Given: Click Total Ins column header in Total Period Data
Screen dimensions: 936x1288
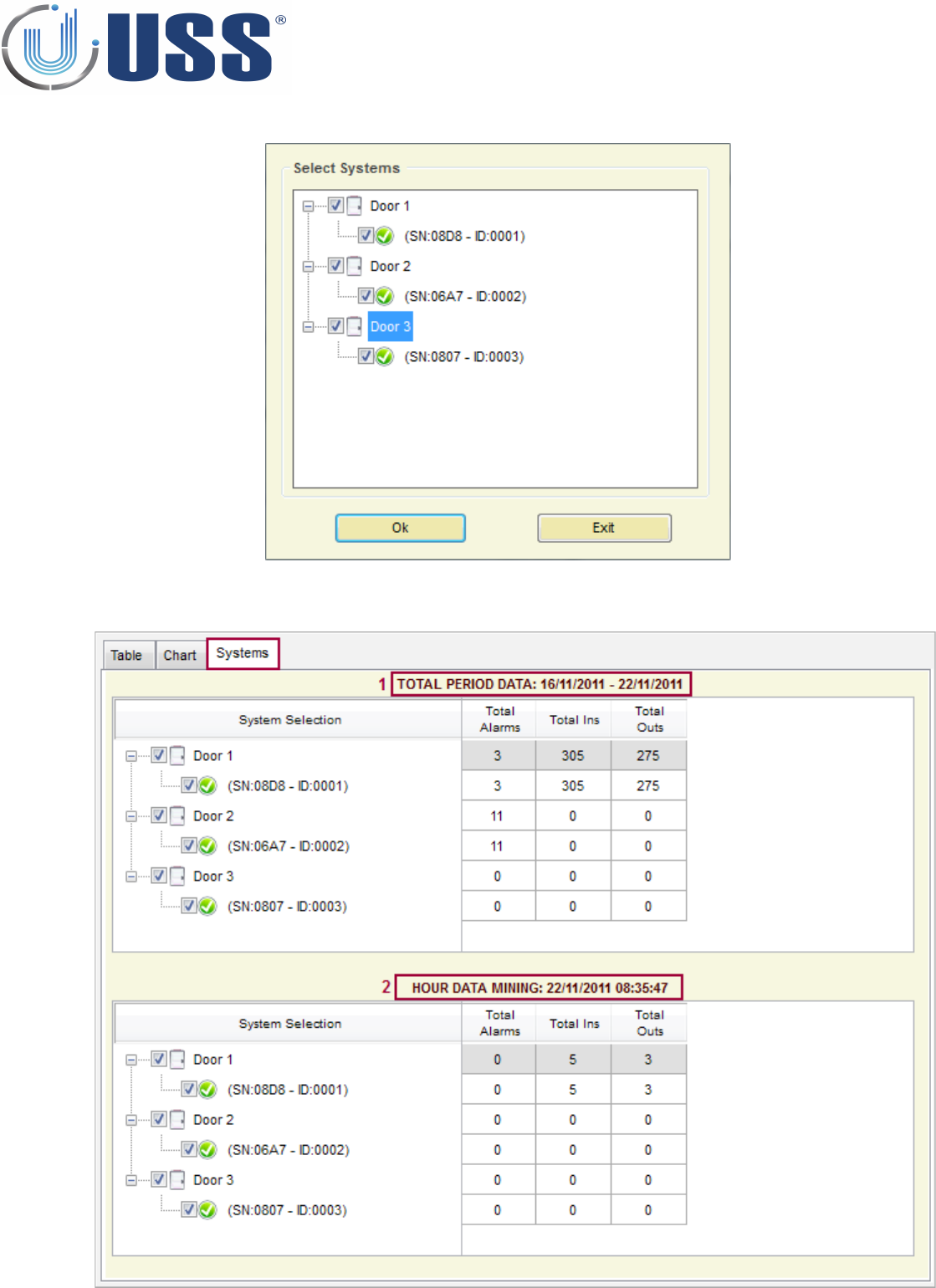Looking at the screenshot, I should (x=574, y=720).
